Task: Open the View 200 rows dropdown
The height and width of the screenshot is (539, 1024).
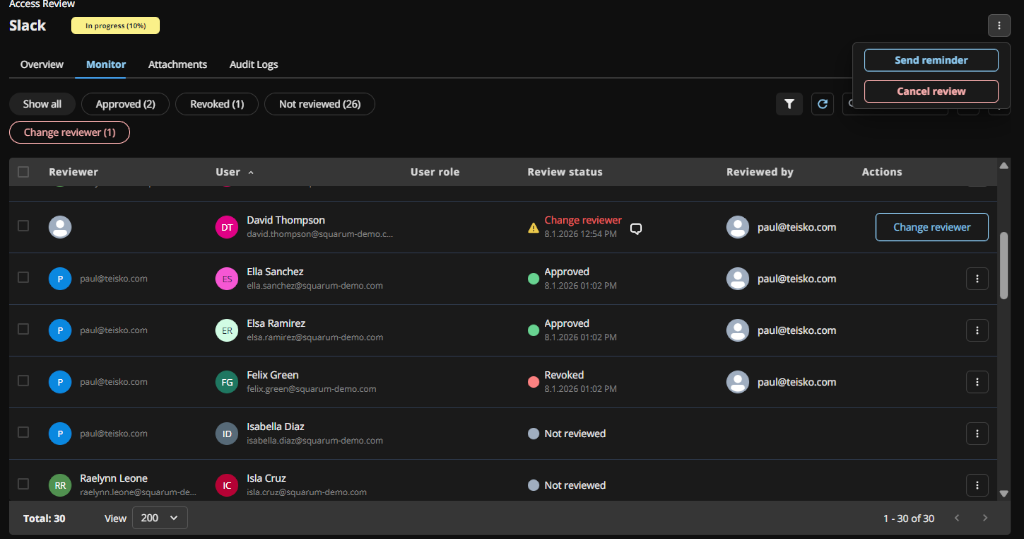Action: coord(159,517)
